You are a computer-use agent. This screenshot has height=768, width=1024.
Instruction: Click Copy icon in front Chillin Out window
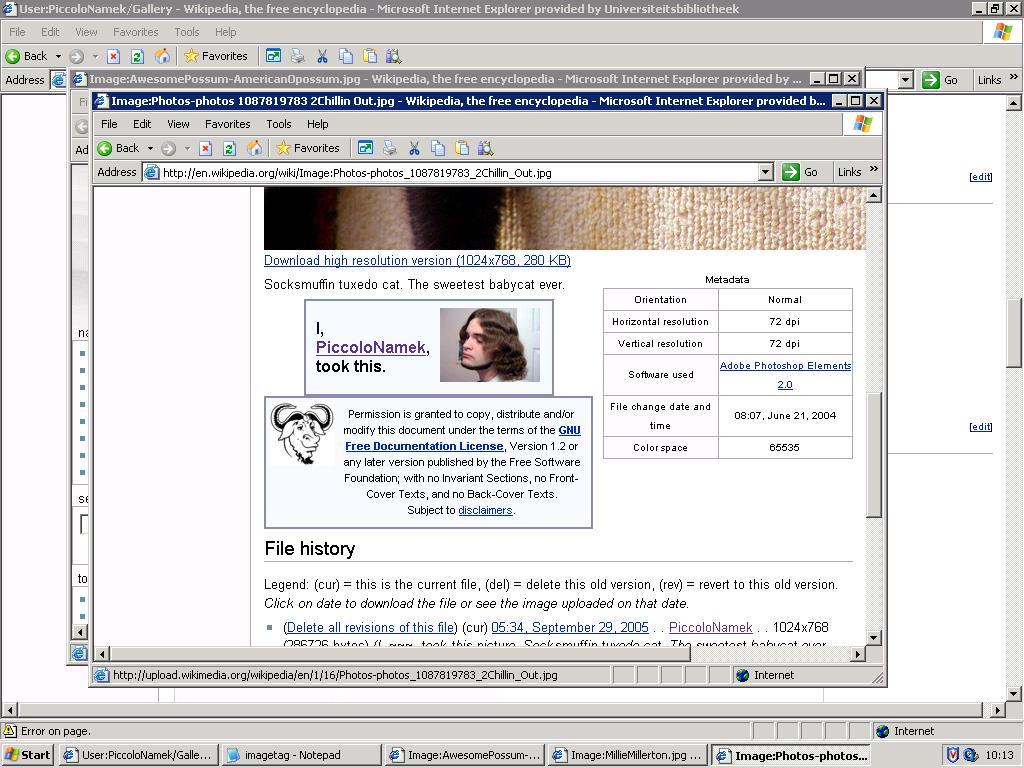coord(438,148)
